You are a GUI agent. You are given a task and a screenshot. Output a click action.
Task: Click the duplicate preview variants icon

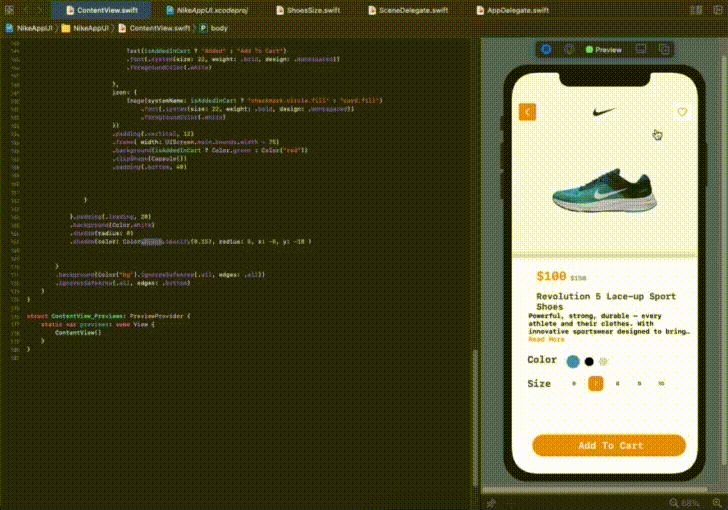(664, 49)
